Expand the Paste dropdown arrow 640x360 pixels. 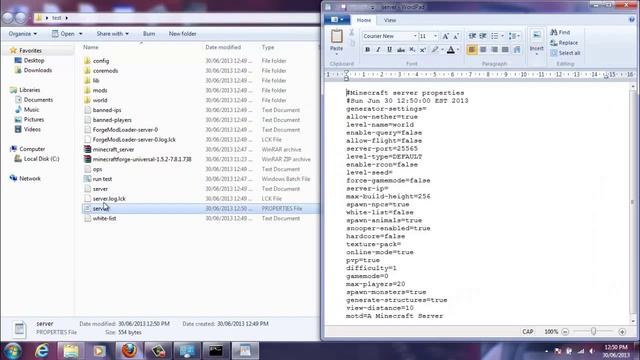pyautogui.click(x=337, y=54)
